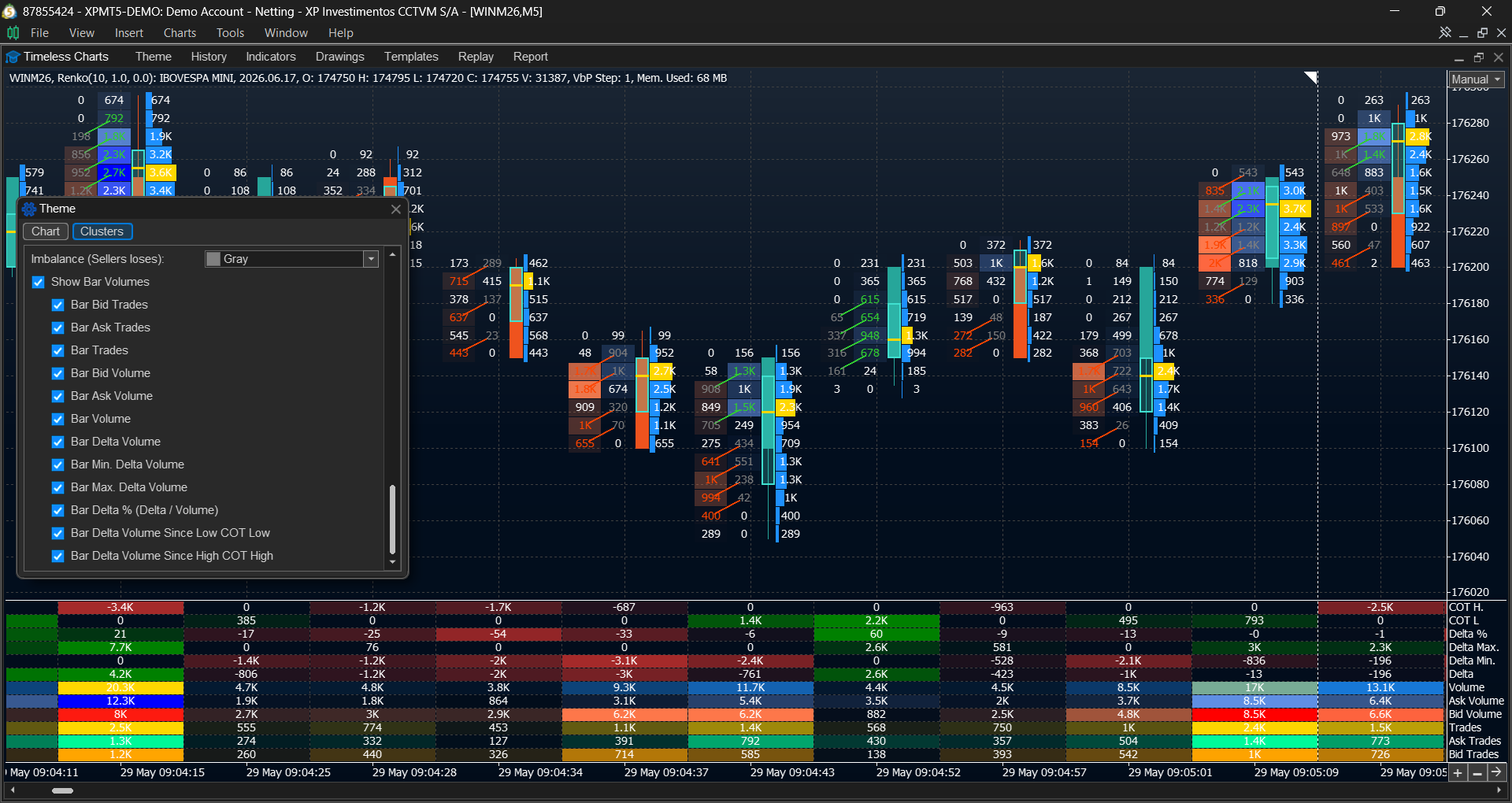Open the Imbalance color dropdown arrow
The width and height of the screenshot is (1512, 803).
pos(371,259)
